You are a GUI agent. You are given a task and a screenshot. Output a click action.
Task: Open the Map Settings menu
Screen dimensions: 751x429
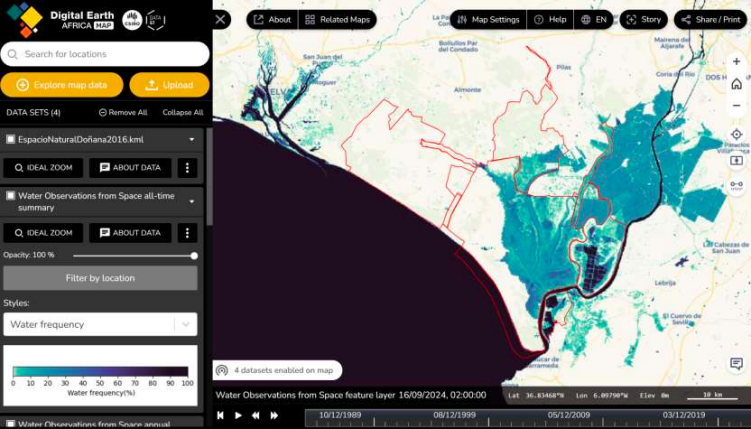pyautogui.click(x=487, y=19)
